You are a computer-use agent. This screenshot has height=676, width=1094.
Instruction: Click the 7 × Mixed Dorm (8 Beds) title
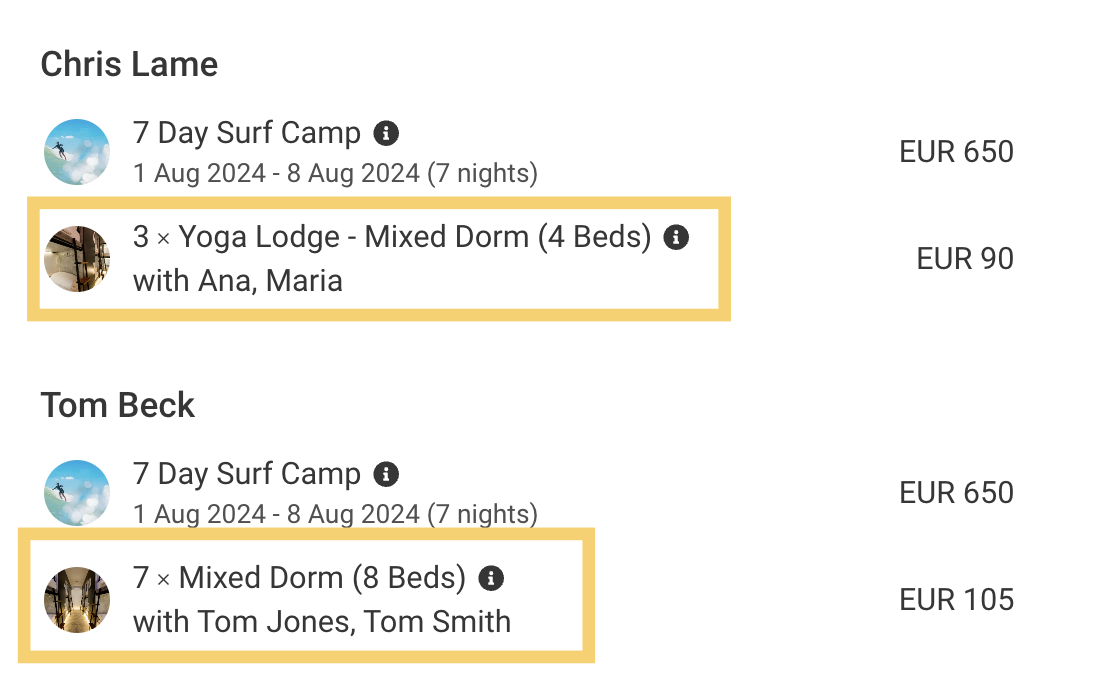[x=300, y=578]
